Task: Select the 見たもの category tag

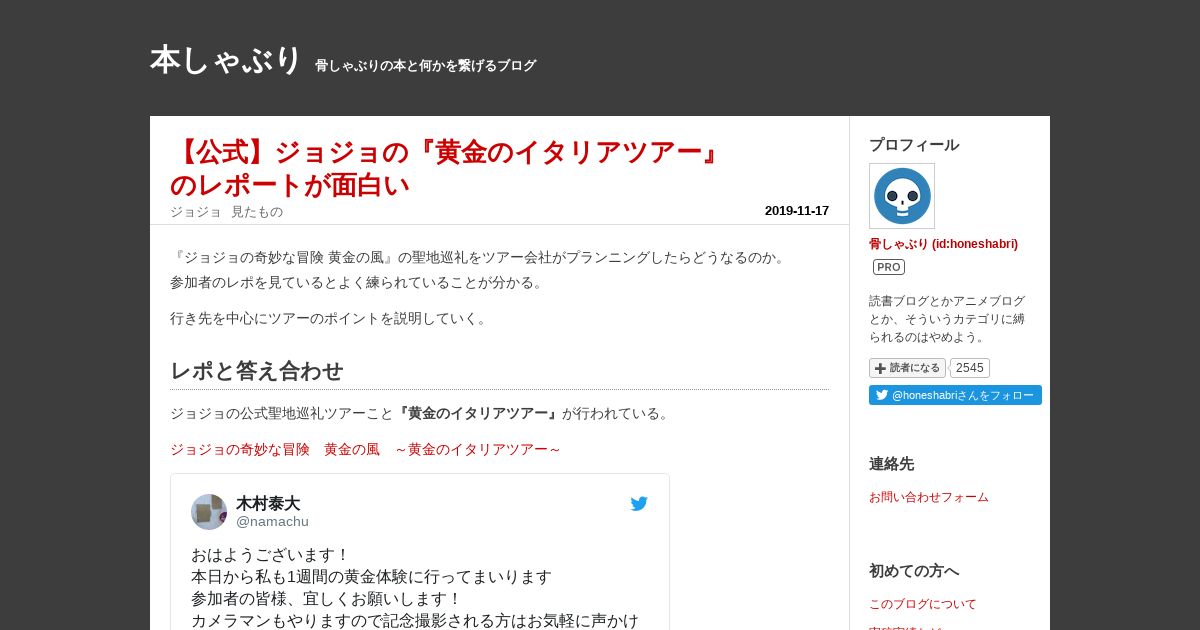Action: (257, 212)
